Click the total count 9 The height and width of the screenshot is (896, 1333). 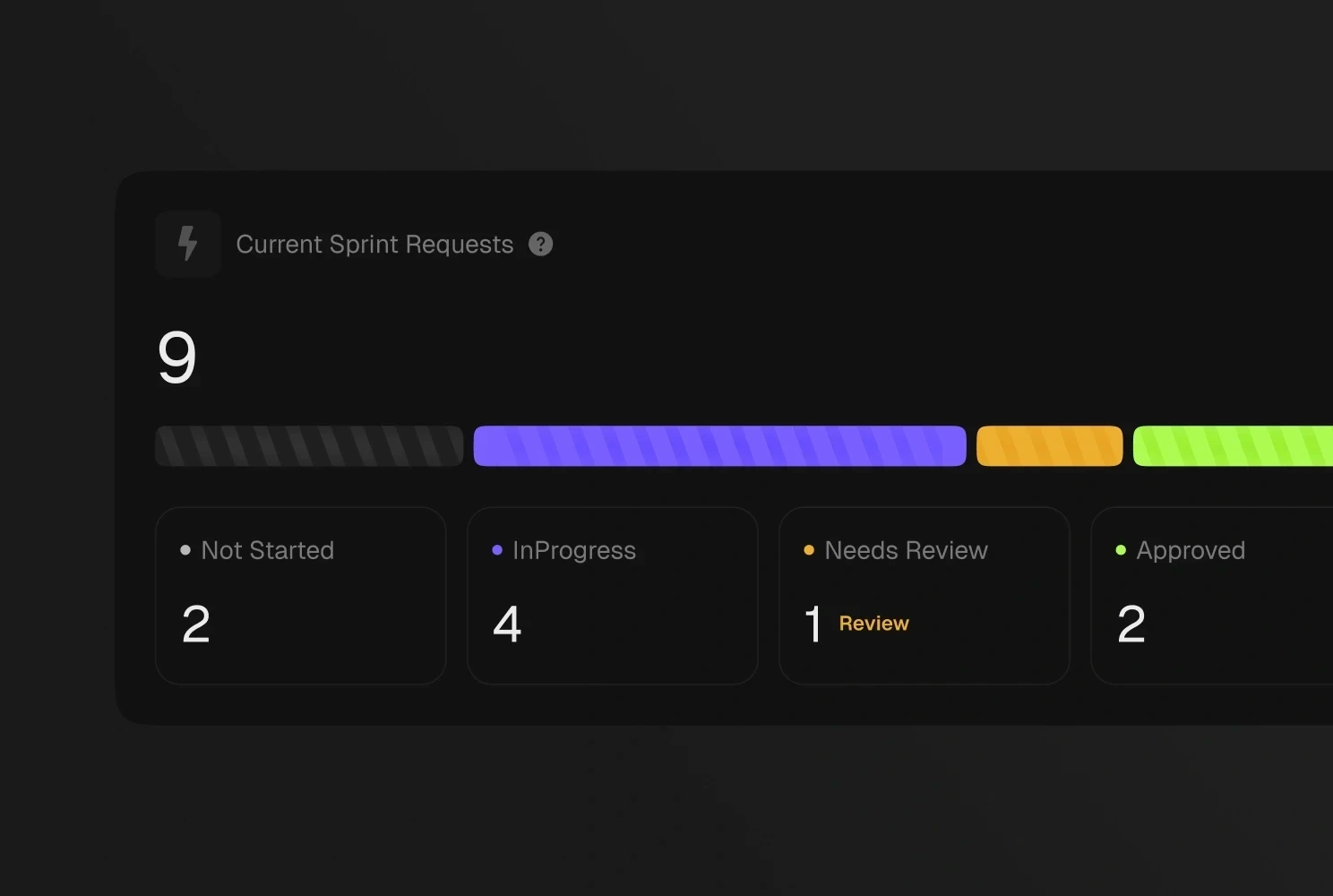[x=176, y=357]
